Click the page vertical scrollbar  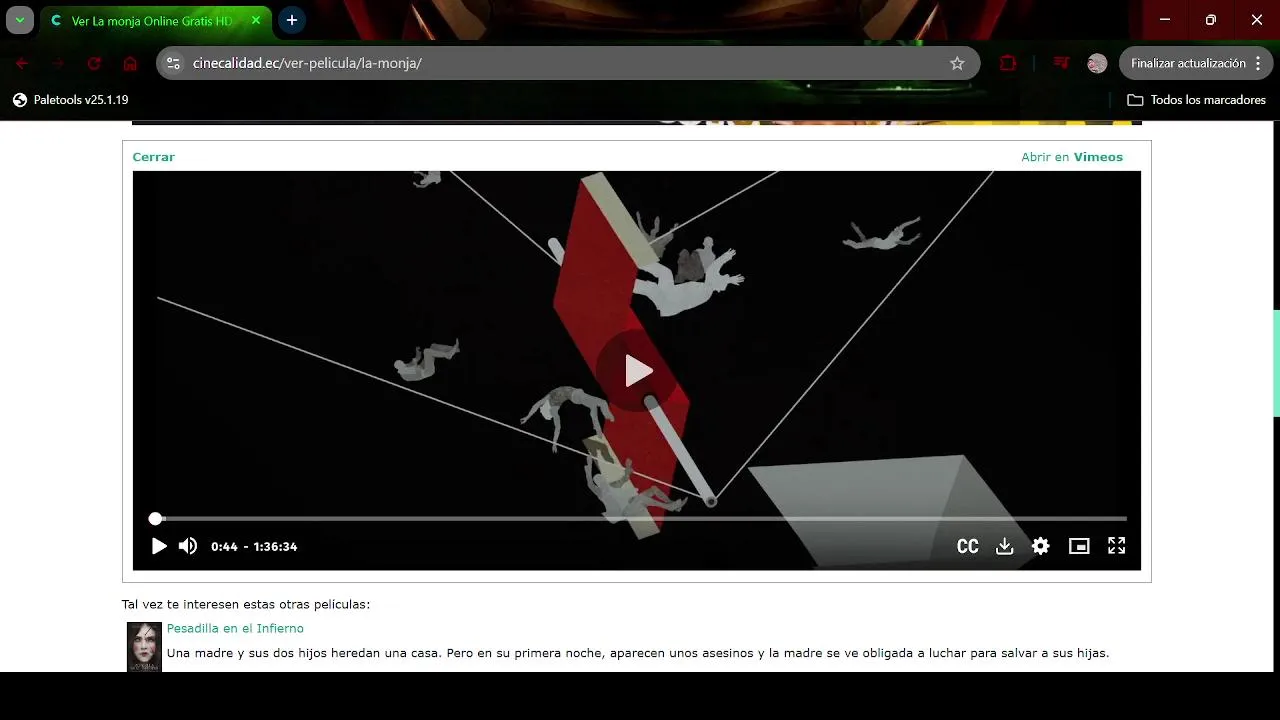click(x=1275, y=363)
